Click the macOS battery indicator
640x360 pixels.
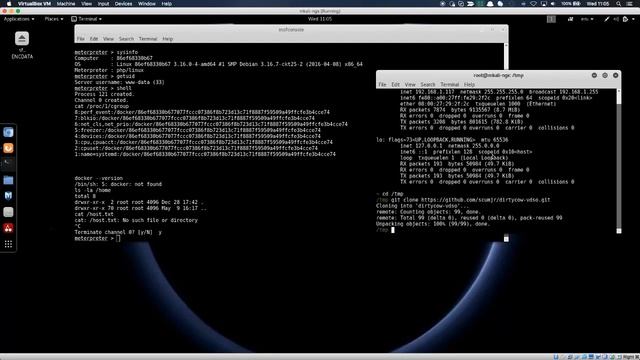[x=577, y=4]
